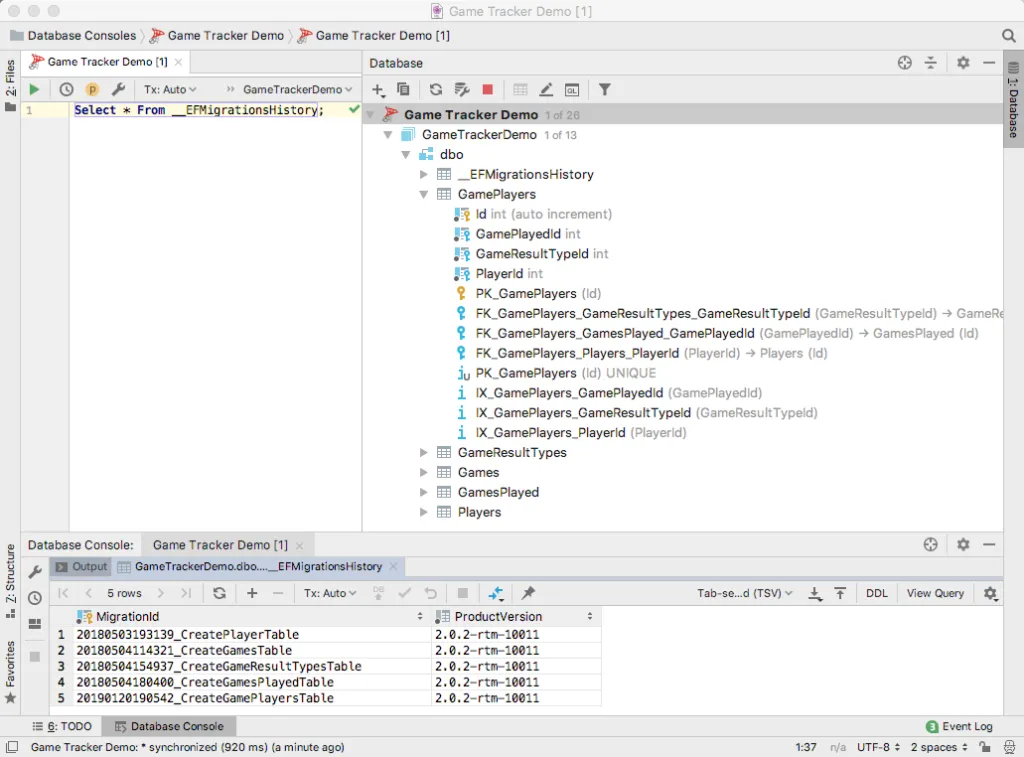Open the filter funnel in Database toolbar
Image resolution: width=1024 pixels, height=757 pixels.
(x=605, y=89)
